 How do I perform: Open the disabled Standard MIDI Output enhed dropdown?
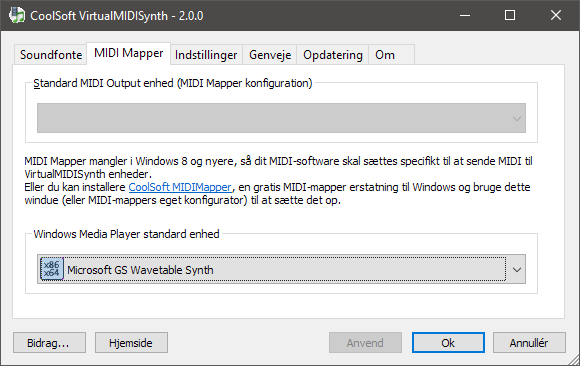(x=281, y=118)
